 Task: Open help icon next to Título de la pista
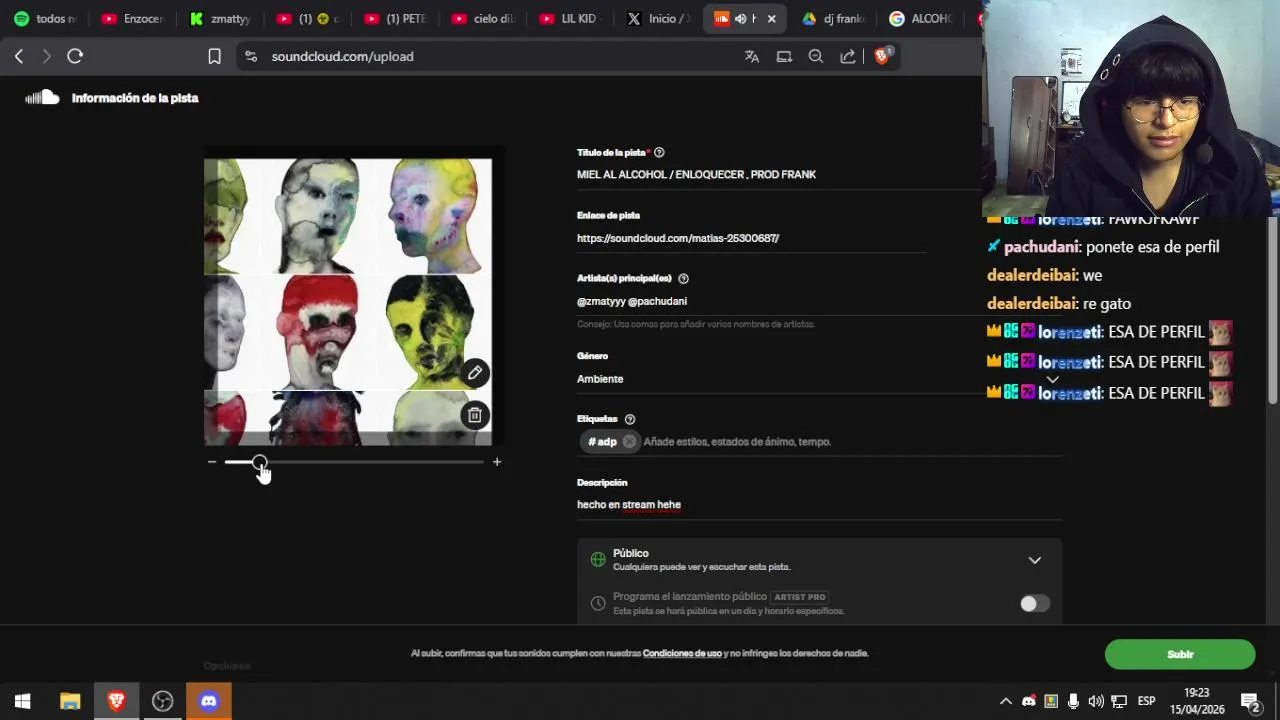(x=659, y=152)
